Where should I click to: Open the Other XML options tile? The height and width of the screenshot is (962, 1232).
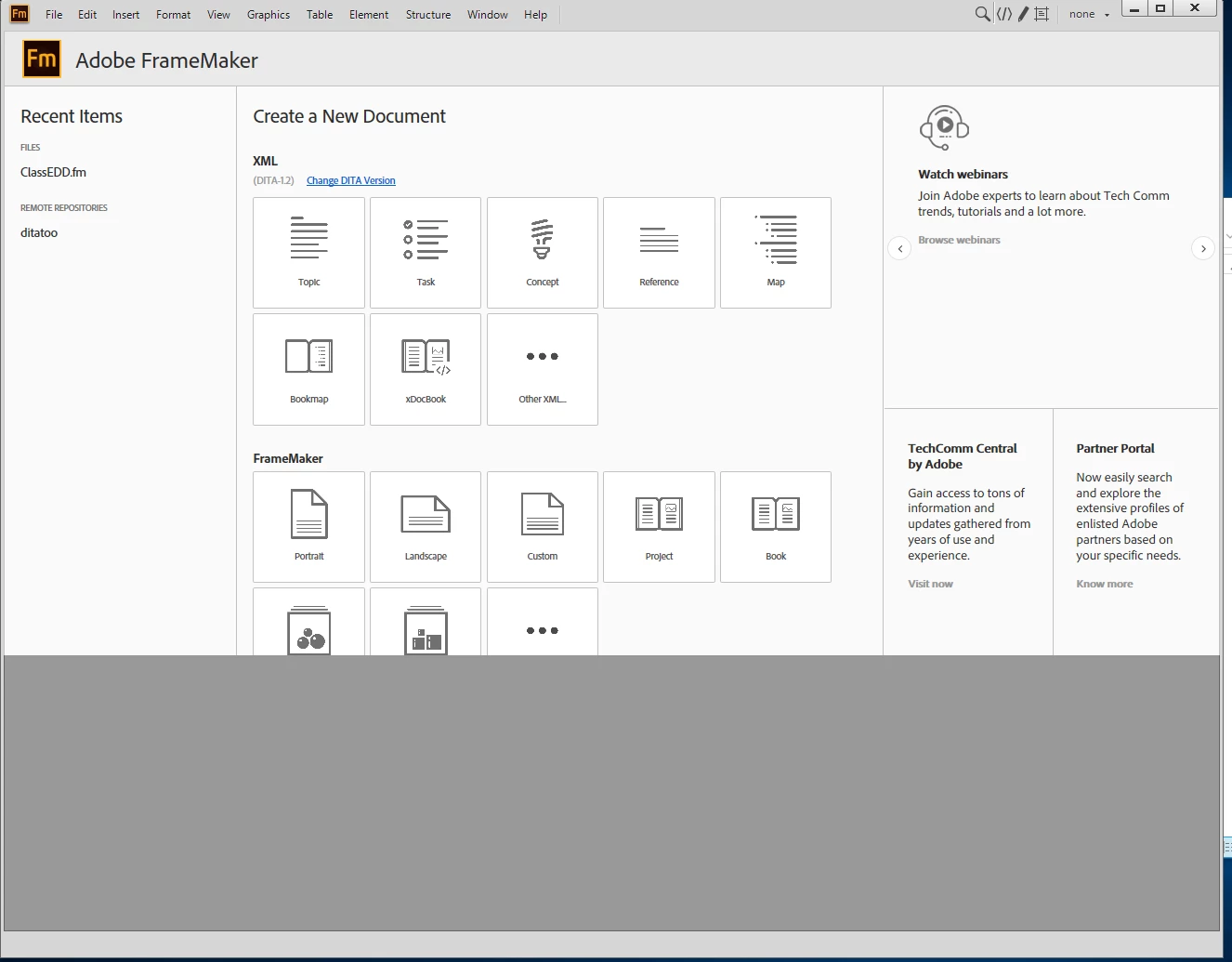pos(543,369)
